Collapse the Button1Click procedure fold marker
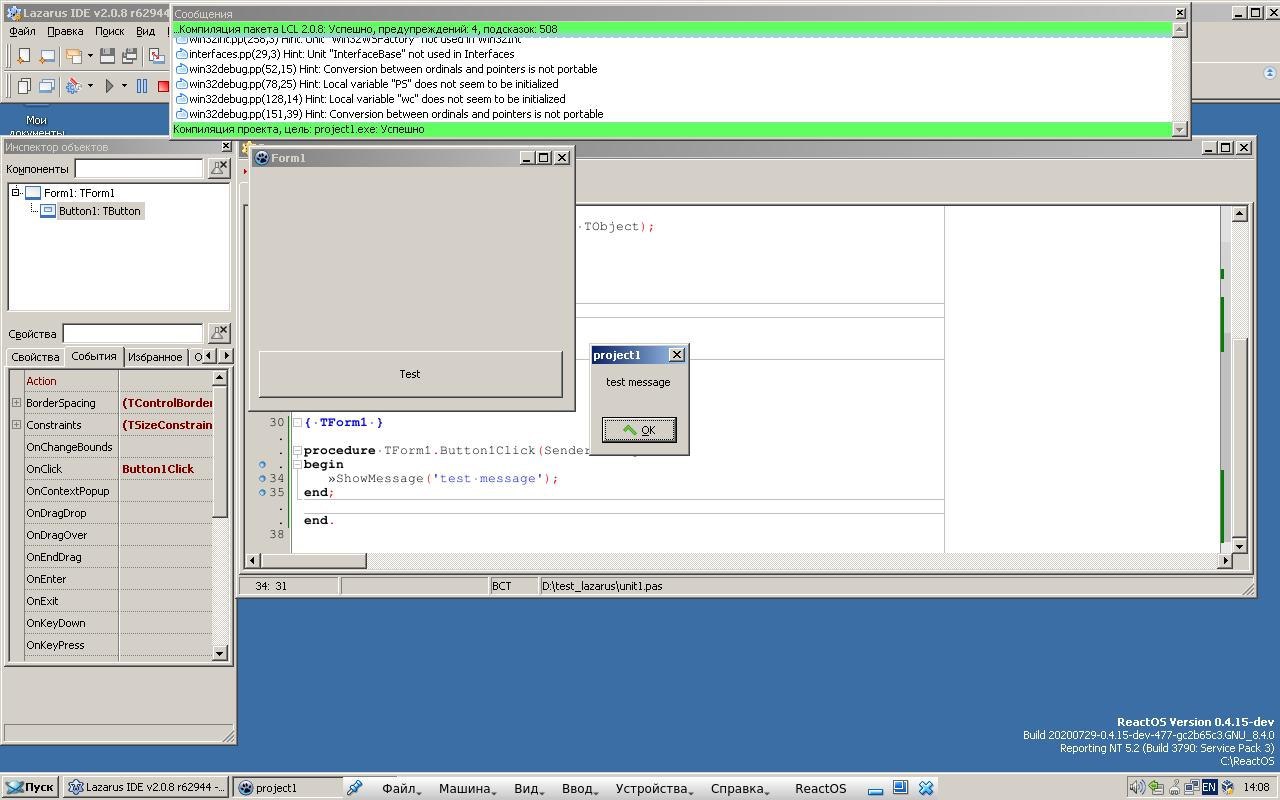Image resolution: width=1280 pixels, height=800 pixels. coord(297,451)
